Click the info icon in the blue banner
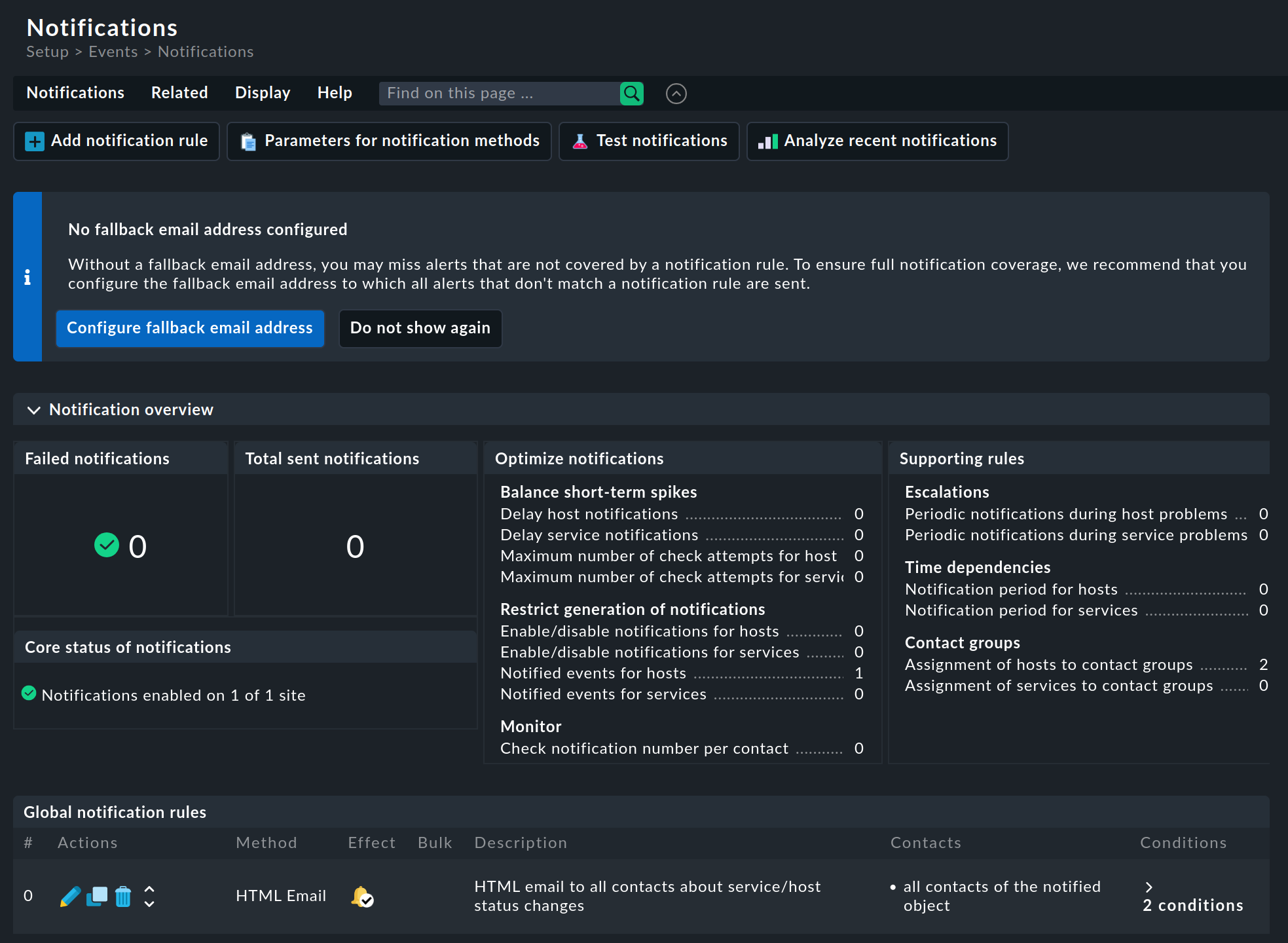The width and height of the screenshot is (1288, 943). tap(28, 277)
